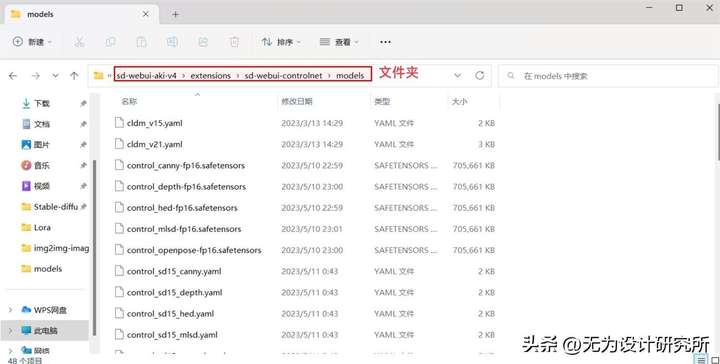This screenshot has height=364, width=720.
Task: Open the View (查看) dropdown
Action: [x=339, y=42]
